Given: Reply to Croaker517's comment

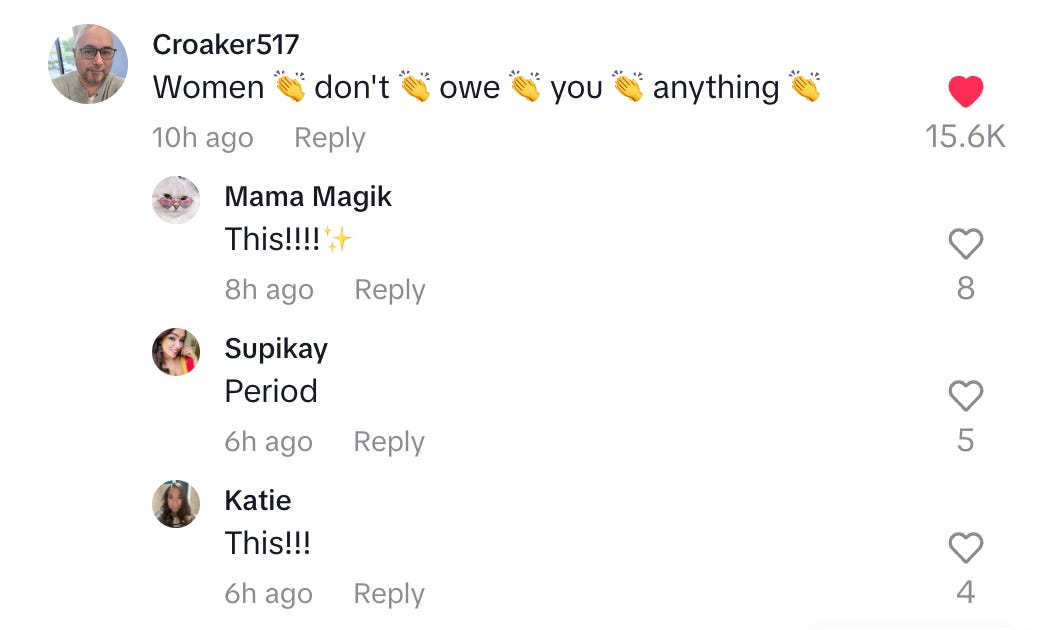Looking at the screenshot, I should click(329, 138).
